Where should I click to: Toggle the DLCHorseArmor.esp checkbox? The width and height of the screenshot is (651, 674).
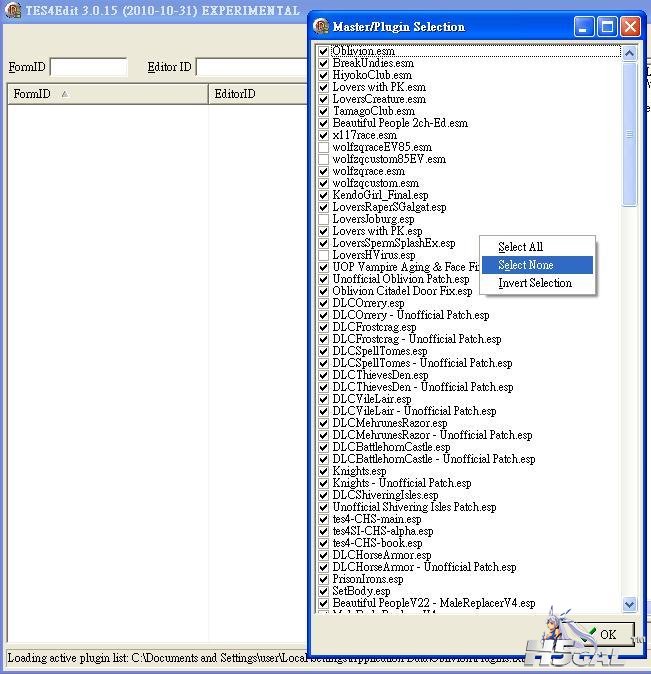323,555
